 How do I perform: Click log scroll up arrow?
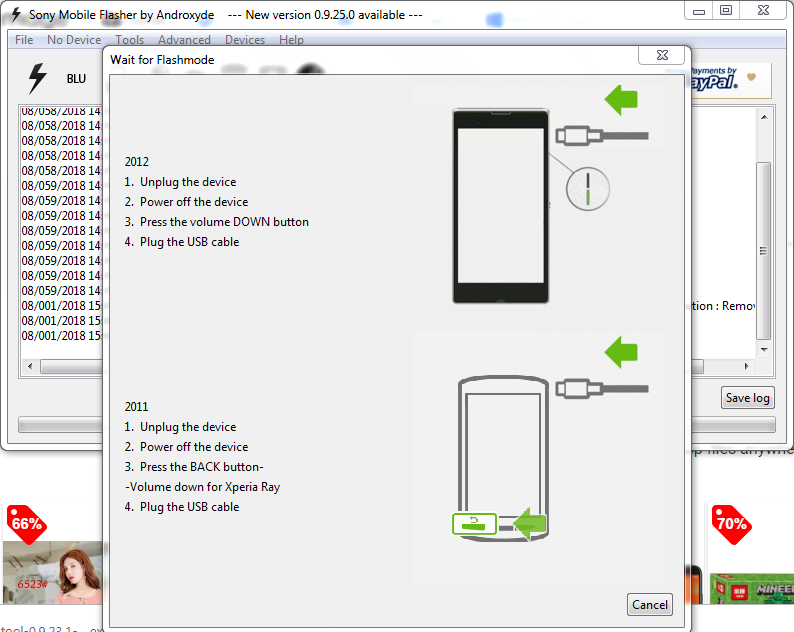764,117
